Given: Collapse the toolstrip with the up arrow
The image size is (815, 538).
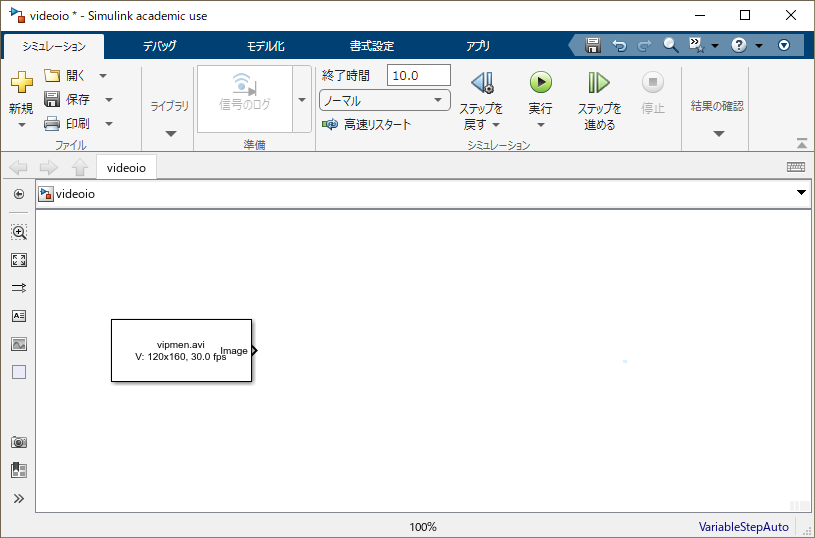Looking at the screenshot, I should [x=801, y=143].
